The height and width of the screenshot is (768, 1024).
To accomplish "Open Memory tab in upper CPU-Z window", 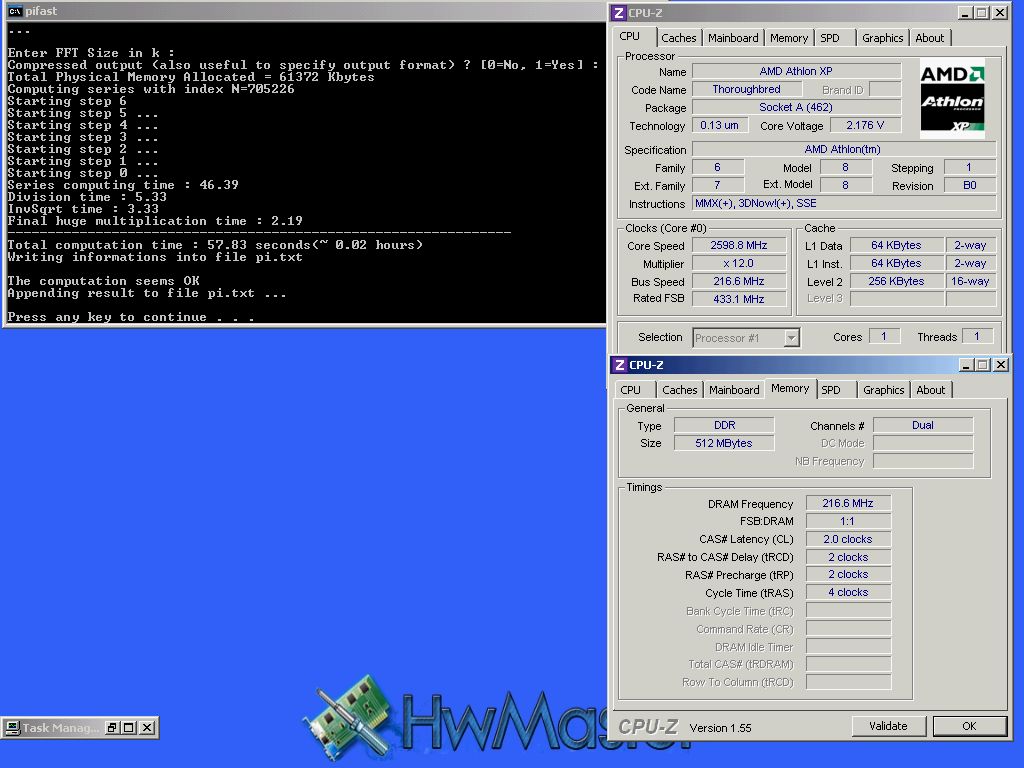I will [x=789, y=38].
